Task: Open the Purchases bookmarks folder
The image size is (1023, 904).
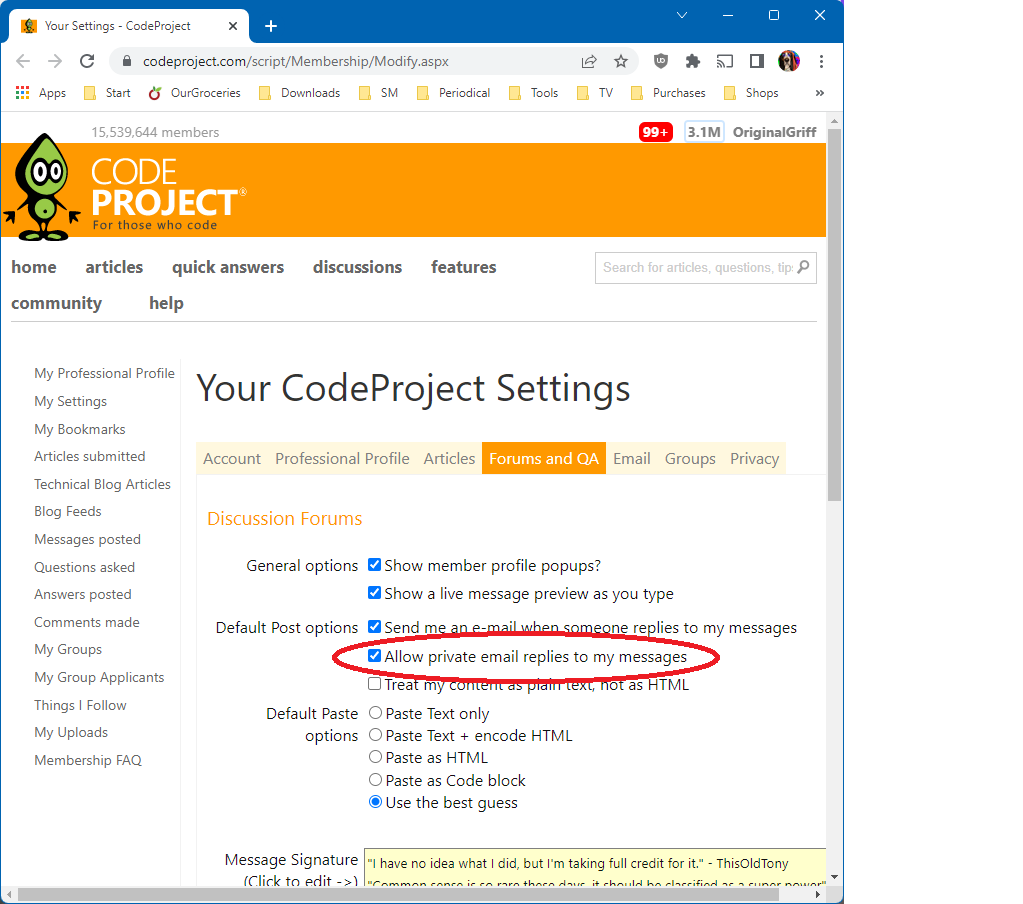Action: coord(668,93)
